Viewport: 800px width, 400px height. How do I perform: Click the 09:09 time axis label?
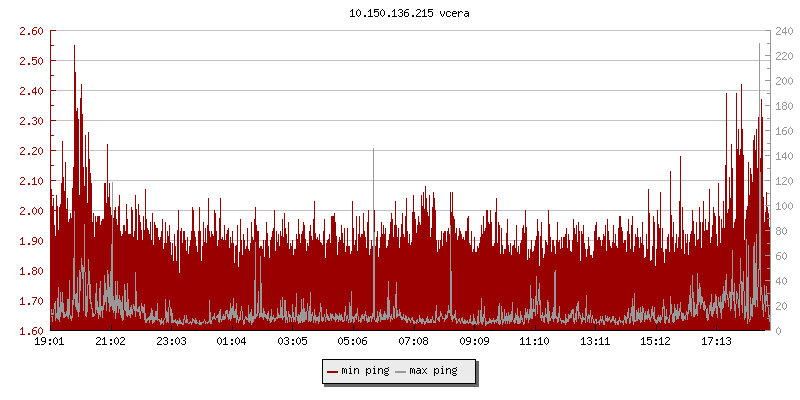click(474, 342)
